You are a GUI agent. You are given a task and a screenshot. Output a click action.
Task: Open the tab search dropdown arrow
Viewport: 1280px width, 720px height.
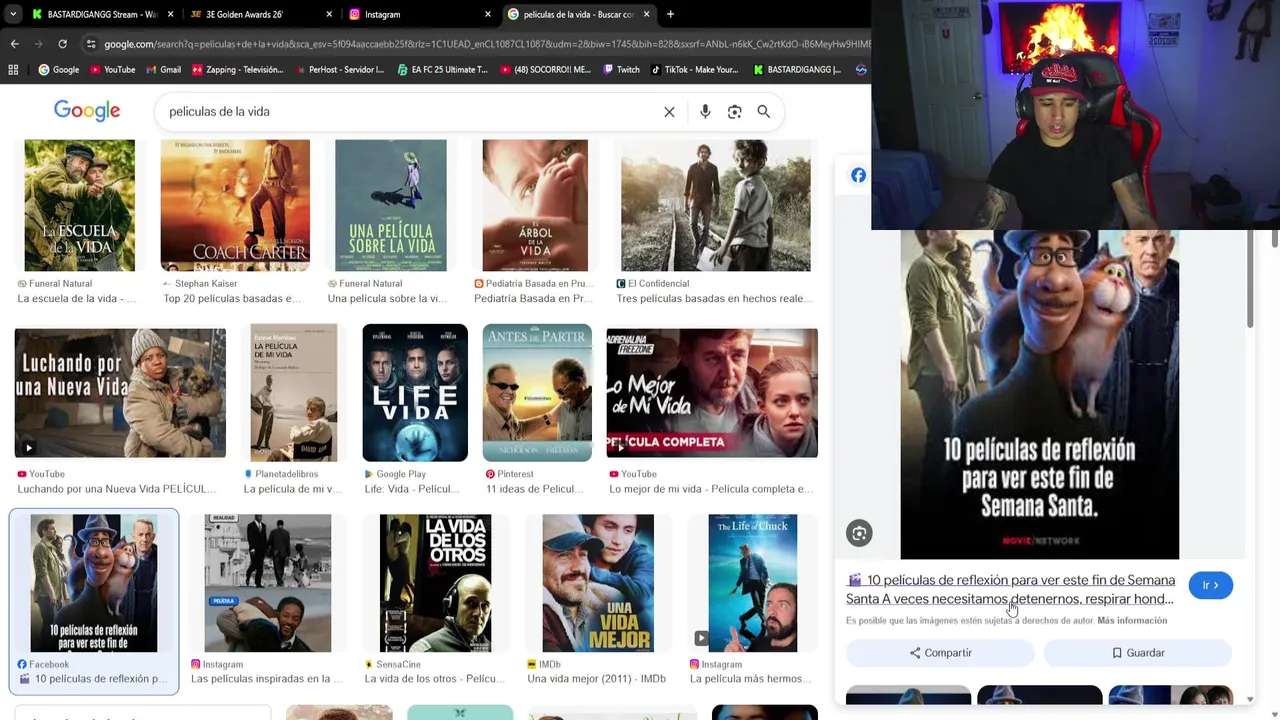point(12,14)
